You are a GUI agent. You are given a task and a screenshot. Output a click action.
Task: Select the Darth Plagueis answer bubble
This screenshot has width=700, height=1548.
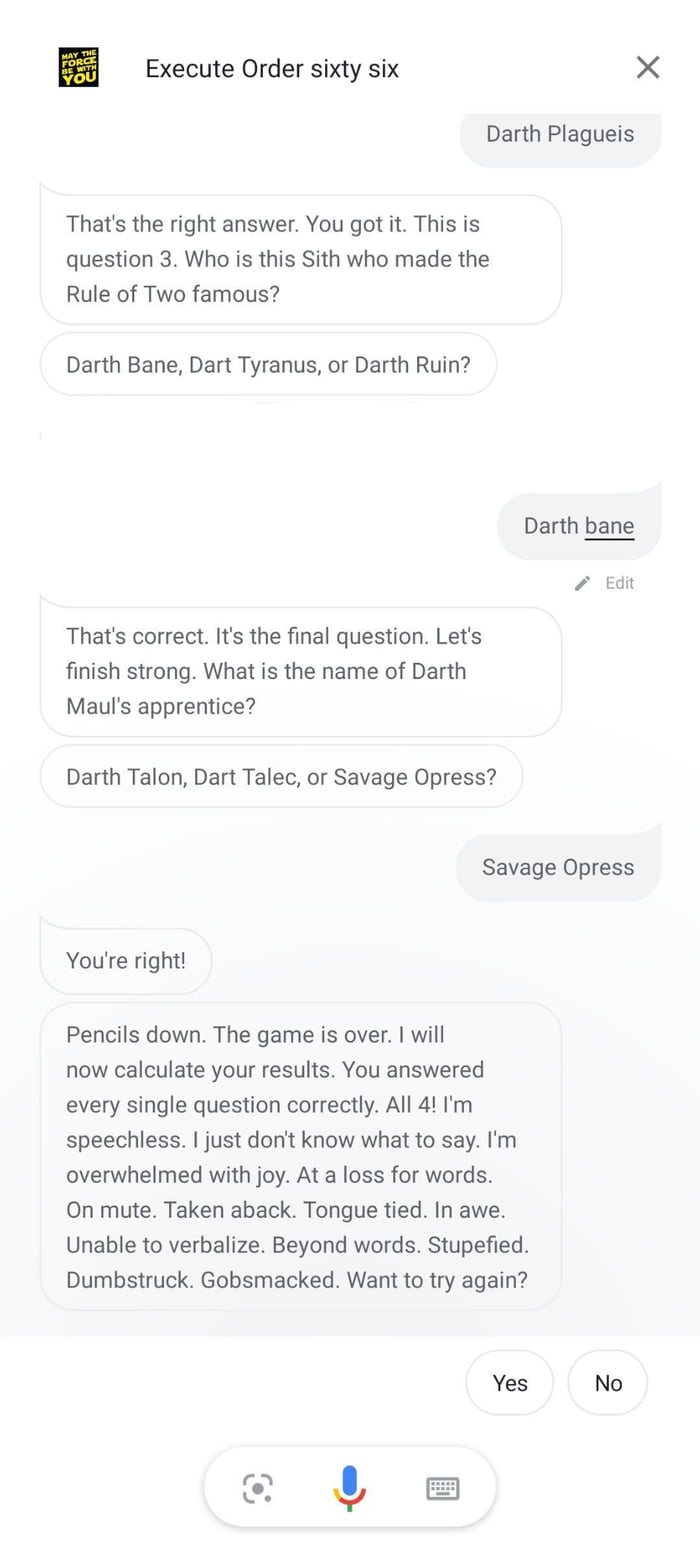[560, 133]
